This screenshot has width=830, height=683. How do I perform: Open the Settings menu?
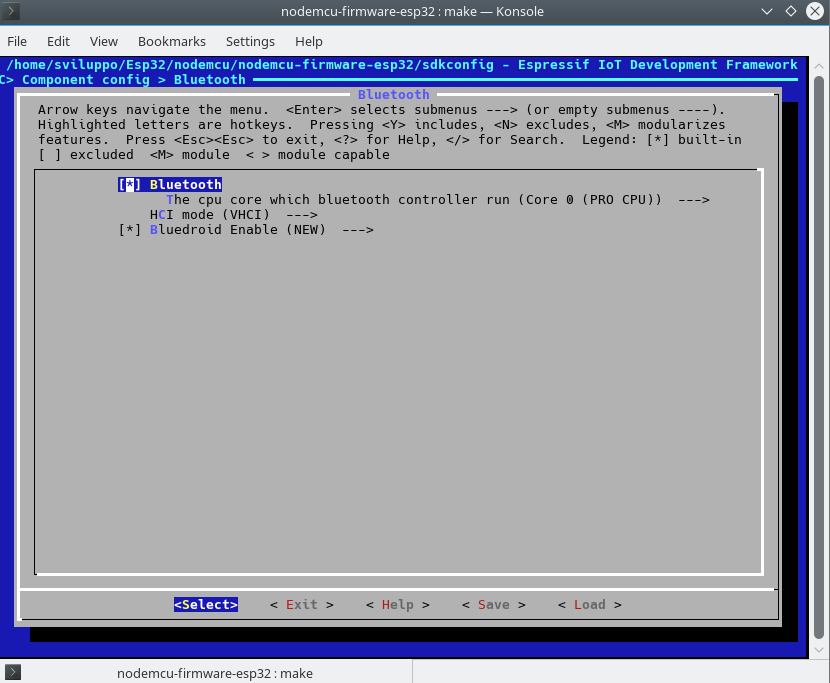click(x=250, y=41)
